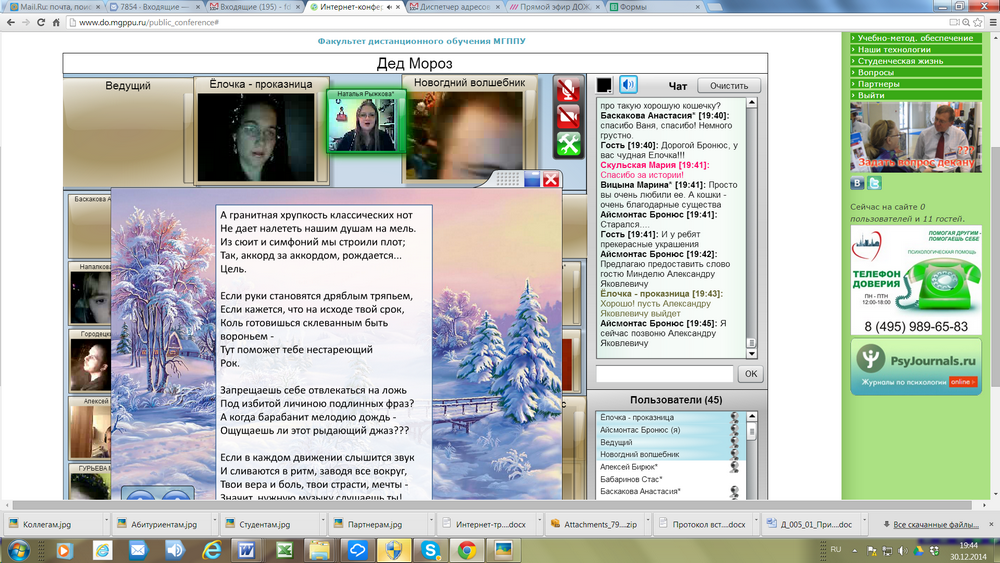Bookmark page with star icon

click(x=978, y=22)
